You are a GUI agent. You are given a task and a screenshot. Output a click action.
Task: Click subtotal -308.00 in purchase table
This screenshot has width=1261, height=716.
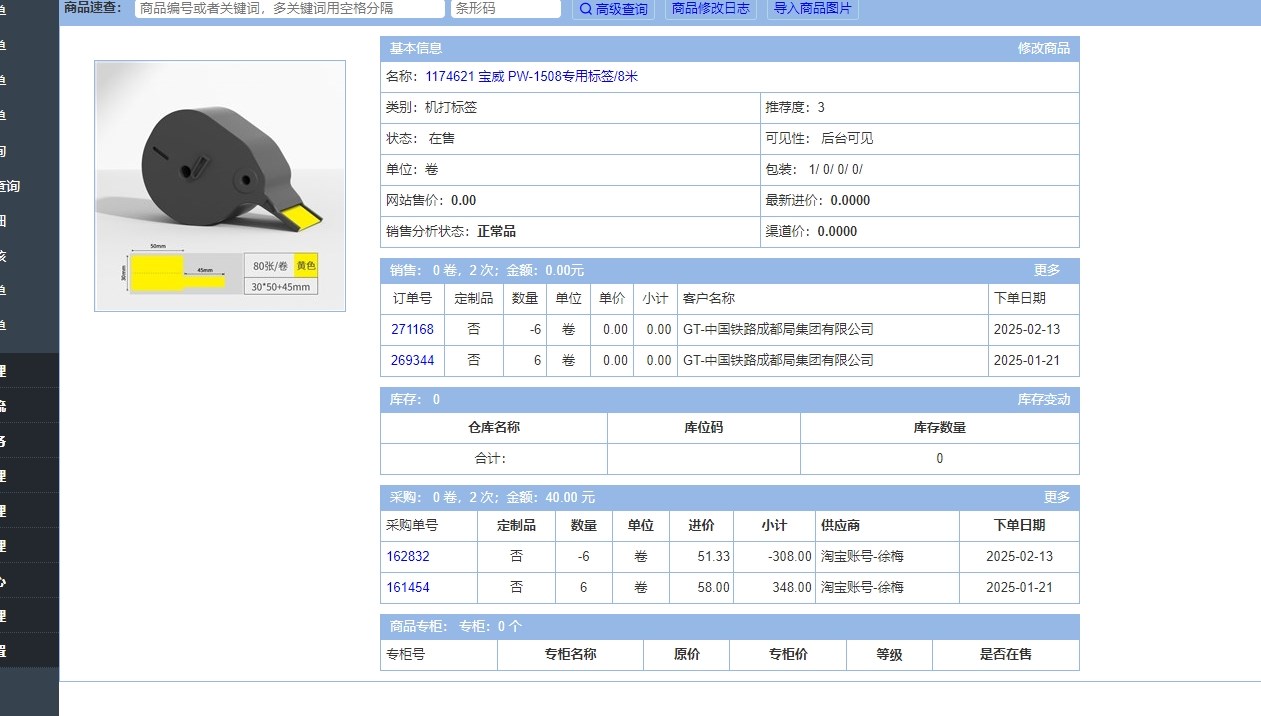coord(789,556)
